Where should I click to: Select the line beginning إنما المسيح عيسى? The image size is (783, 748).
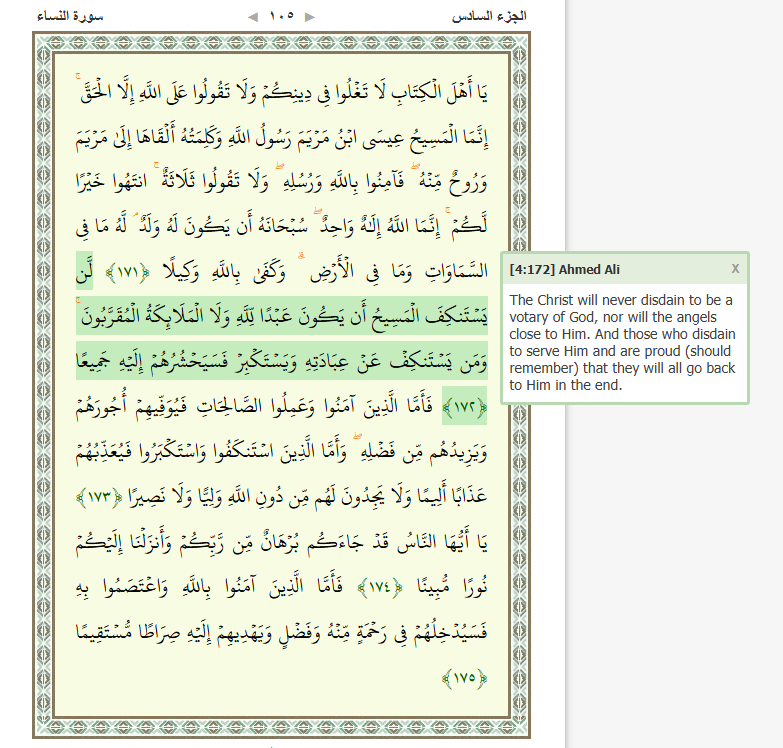[x=282, y=137]
